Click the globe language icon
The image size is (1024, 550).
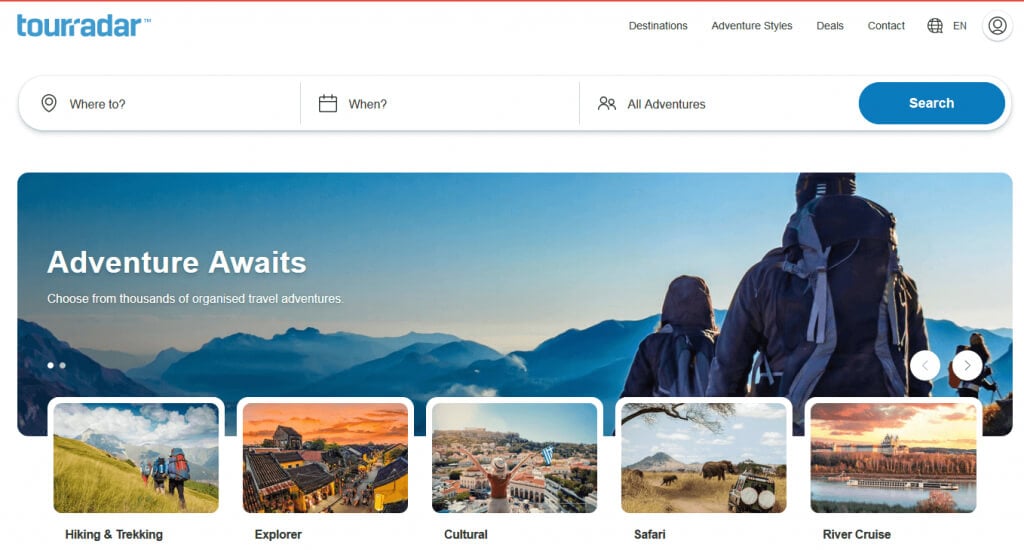[x=935, y=25]
